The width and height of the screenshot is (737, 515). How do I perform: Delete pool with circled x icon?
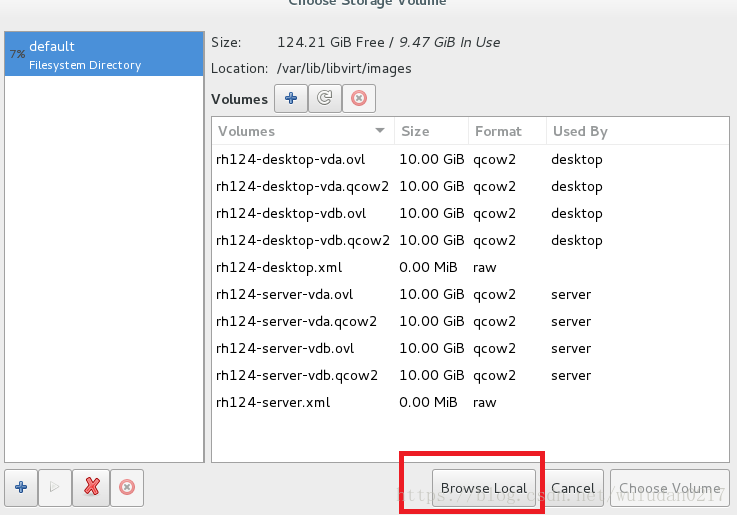coord(127,487)
